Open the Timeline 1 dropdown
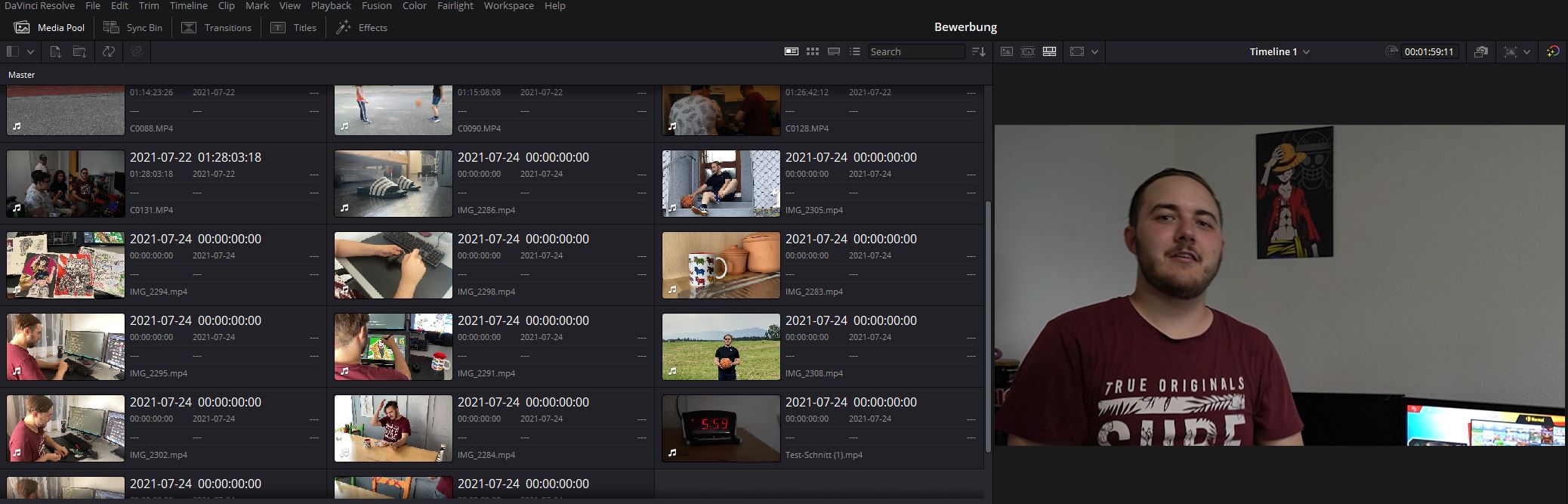This screenshot has height=504, width=1568. [1279, 51]
